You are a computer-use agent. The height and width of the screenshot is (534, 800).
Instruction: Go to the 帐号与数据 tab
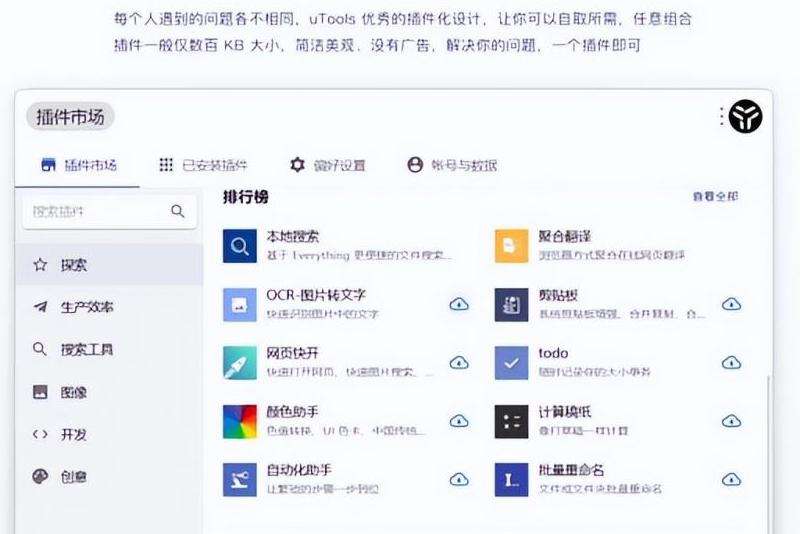click(452, 165)
